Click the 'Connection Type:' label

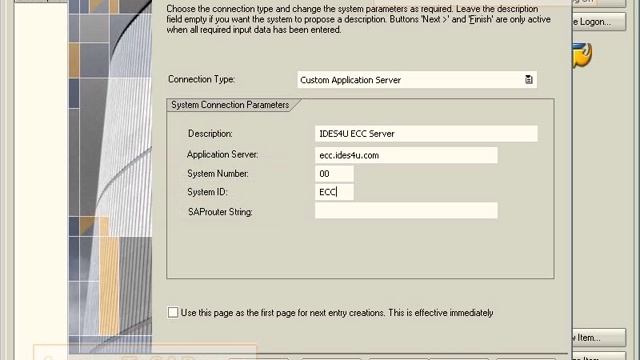[x=201, y=79]
